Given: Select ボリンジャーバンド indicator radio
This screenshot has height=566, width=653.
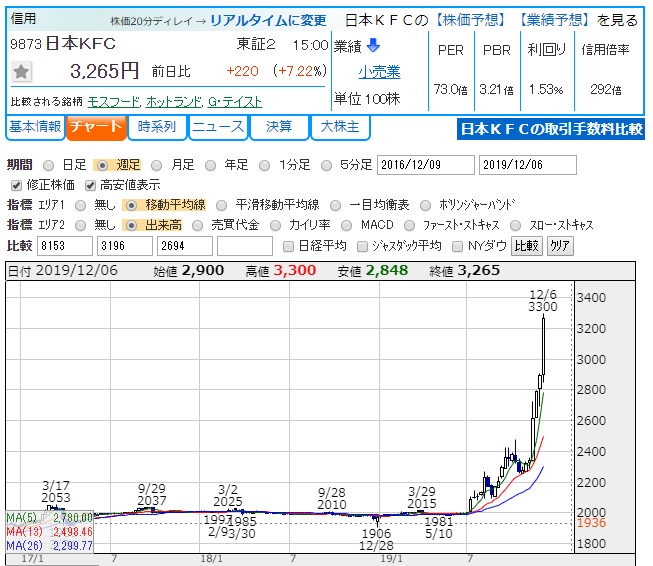Looking at the screenshot, I should pyautogui.click(x=425, y=205).
